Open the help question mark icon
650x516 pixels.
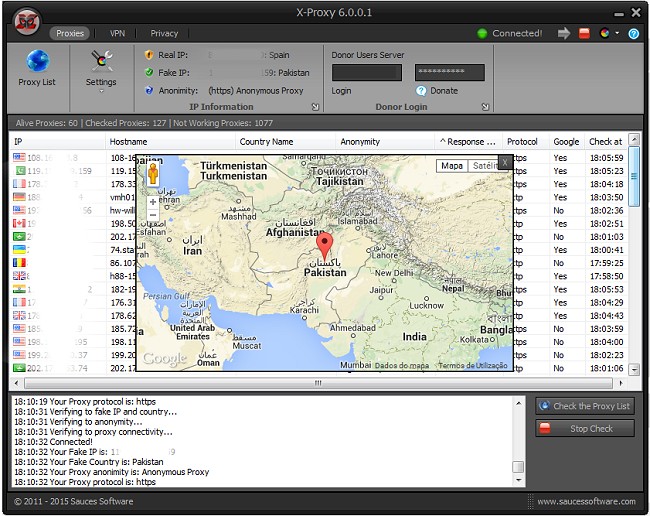[634, 33]
